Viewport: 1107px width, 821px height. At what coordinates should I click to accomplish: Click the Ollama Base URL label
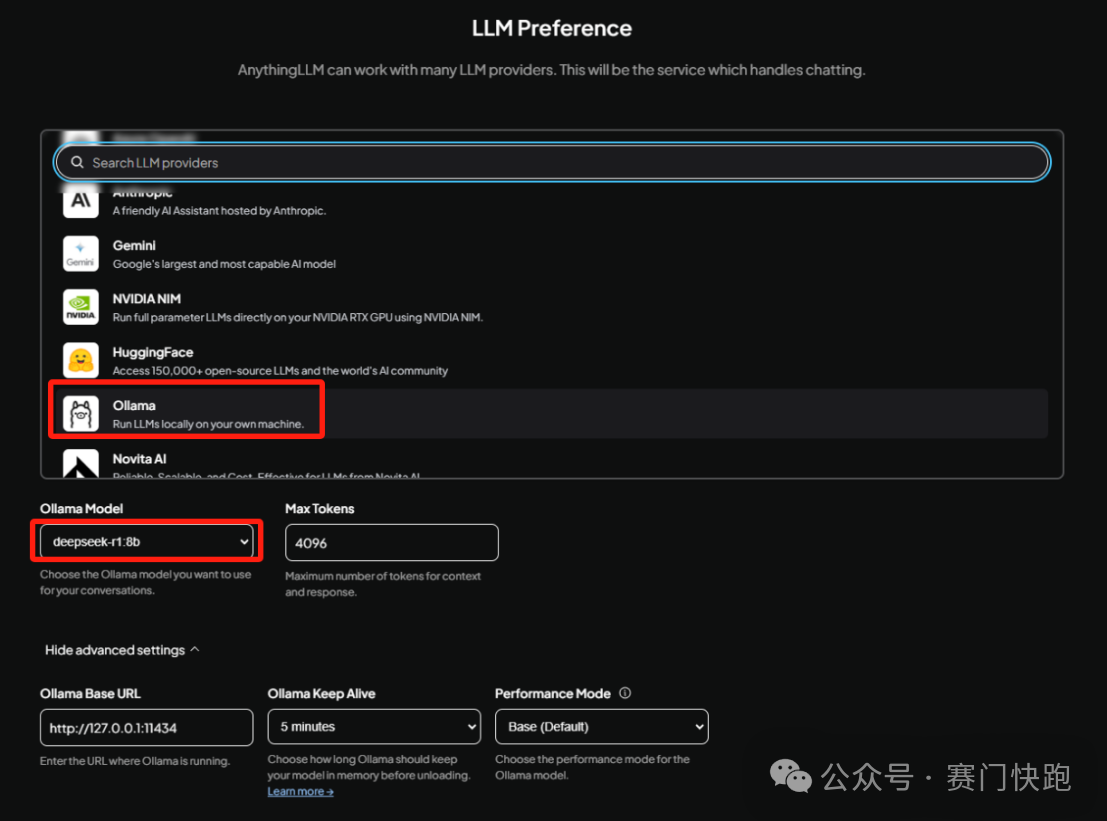click(90, 693)
